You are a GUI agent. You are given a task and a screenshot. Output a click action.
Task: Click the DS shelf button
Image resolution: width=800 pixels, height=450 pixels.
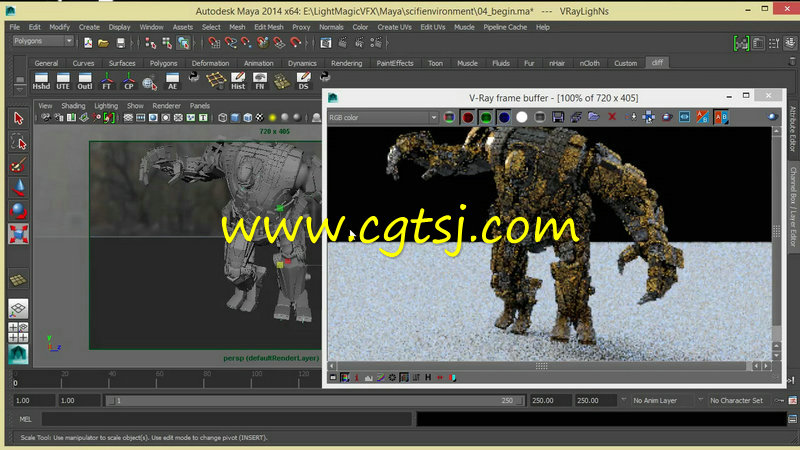304,81
